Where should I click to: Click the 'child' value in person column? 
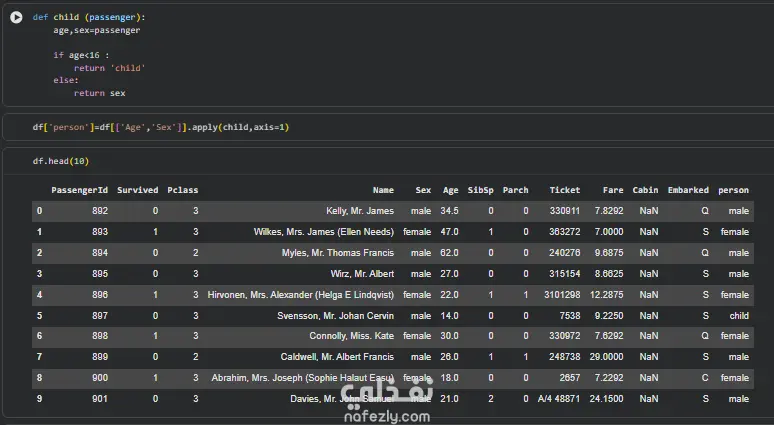pos(739,316)
